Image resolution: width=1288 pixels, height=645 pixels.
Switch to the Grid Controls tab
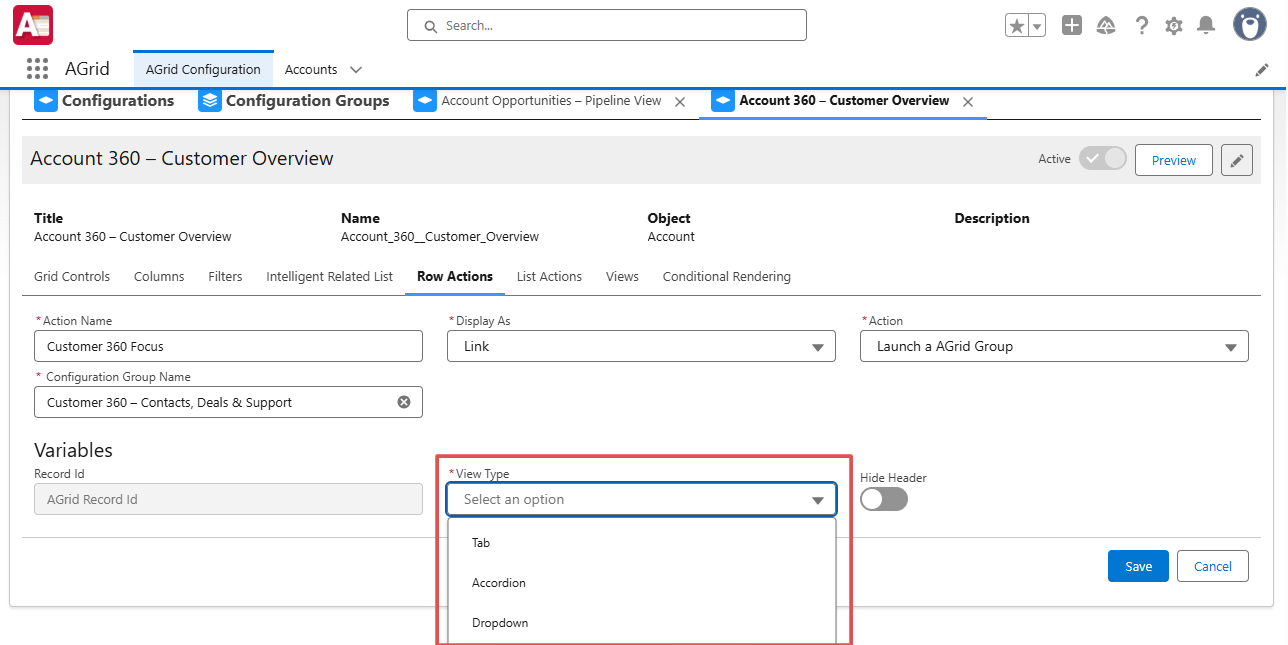72,276
